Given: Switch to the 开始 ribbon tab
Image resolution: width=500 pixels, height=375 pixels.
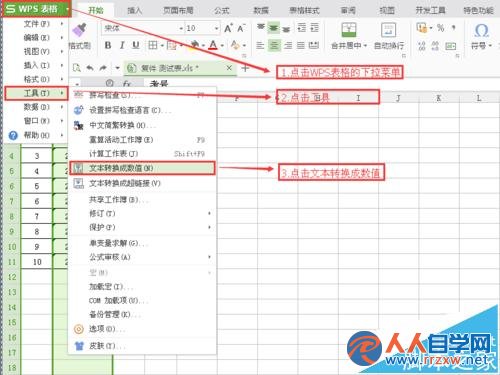Looking at the screenshot, I should [x=96, y=10].
